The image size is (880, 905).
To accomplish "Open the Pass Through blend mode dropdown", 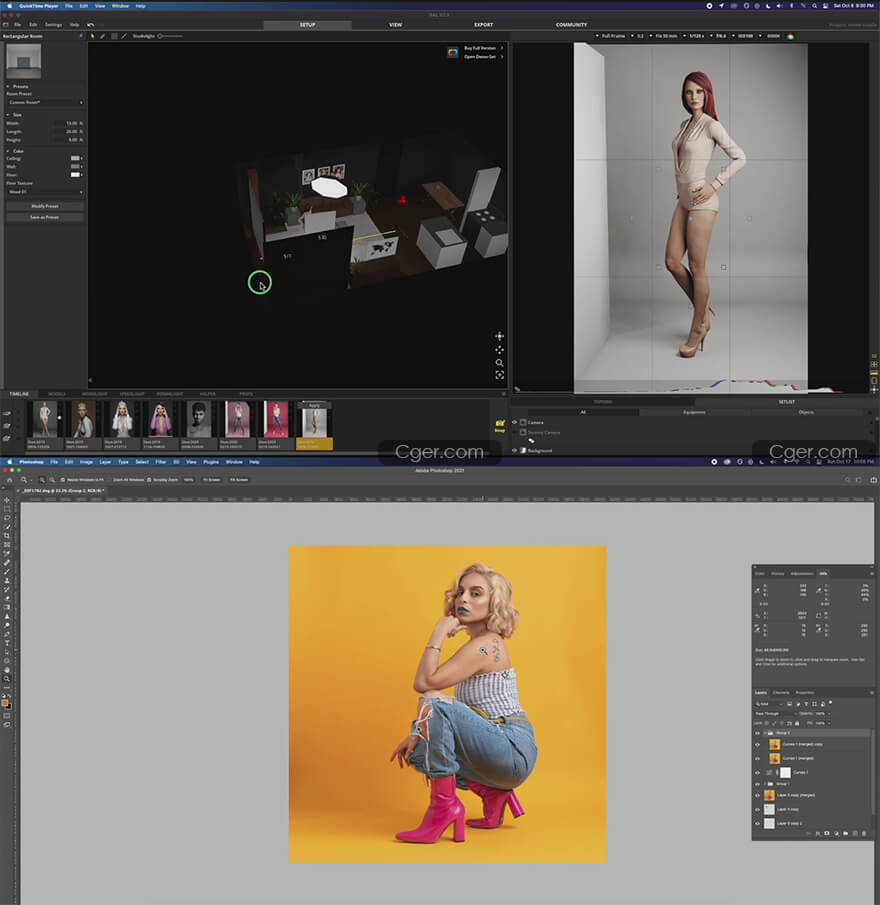I will pyautogui.click(x=773, y=713).
